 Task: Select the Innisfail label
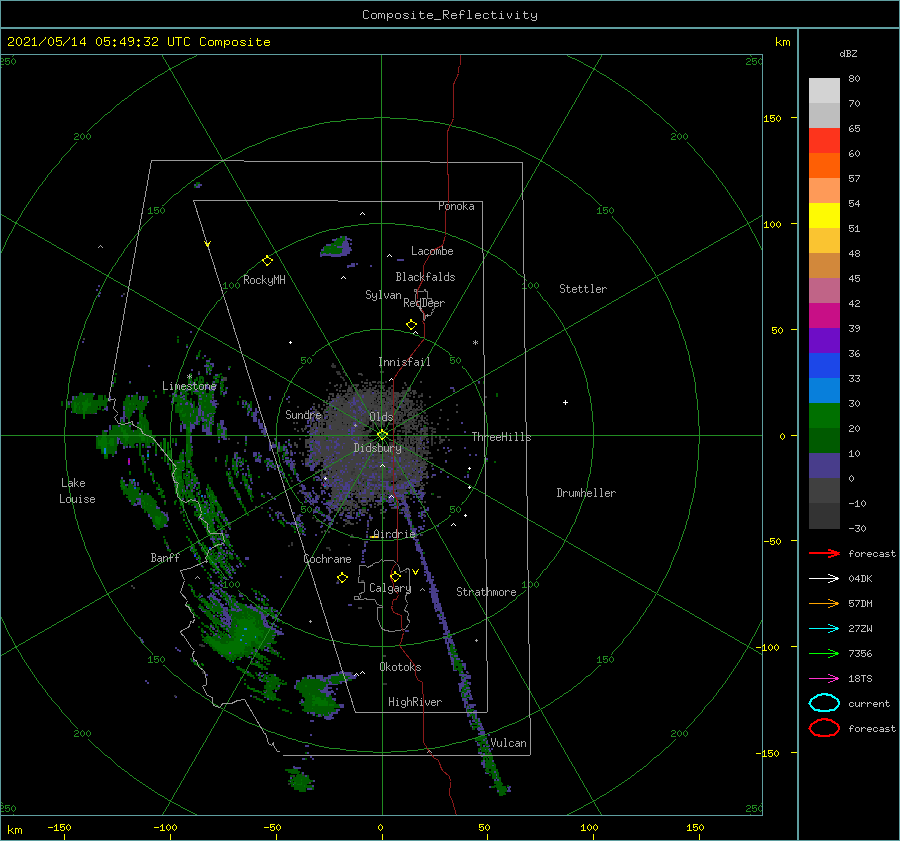click(x=404, y=362)
